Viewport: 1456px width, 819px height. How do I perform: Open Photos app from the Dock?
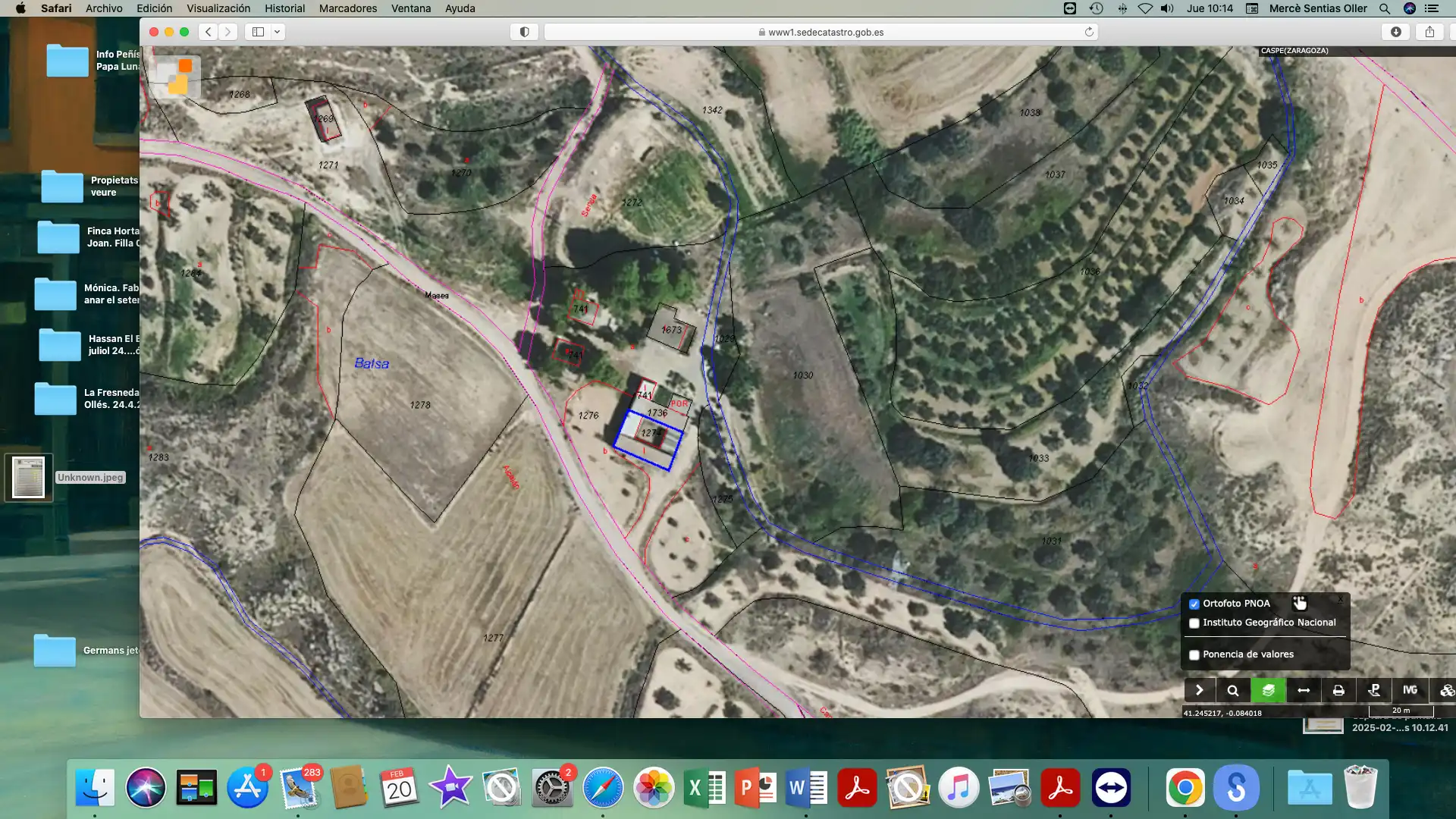654,788
